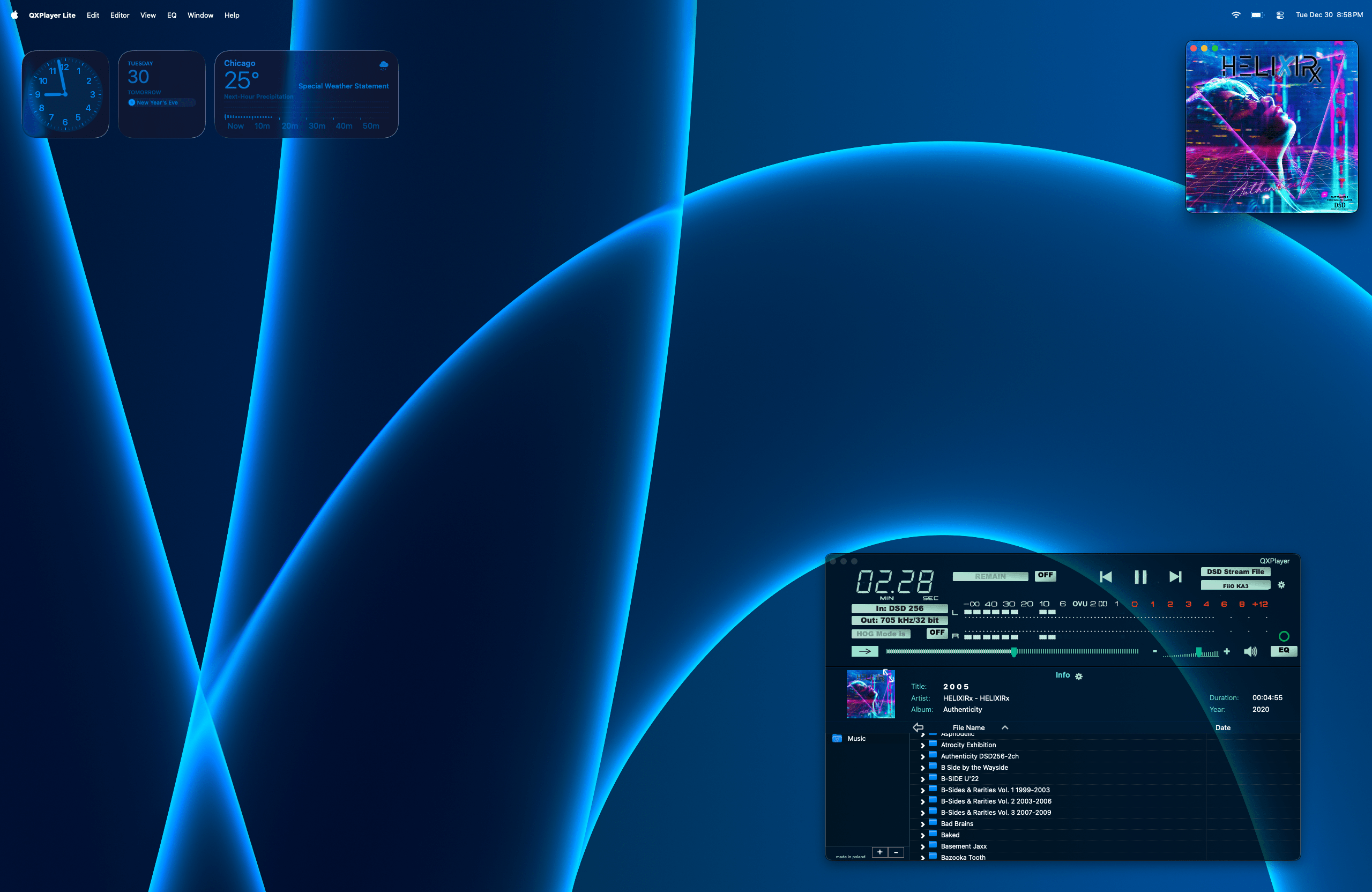The width and height of the screenshot is (1372, 892).
Task: Toggle the green circle indicator above EQ
Action: point(1284,636)
